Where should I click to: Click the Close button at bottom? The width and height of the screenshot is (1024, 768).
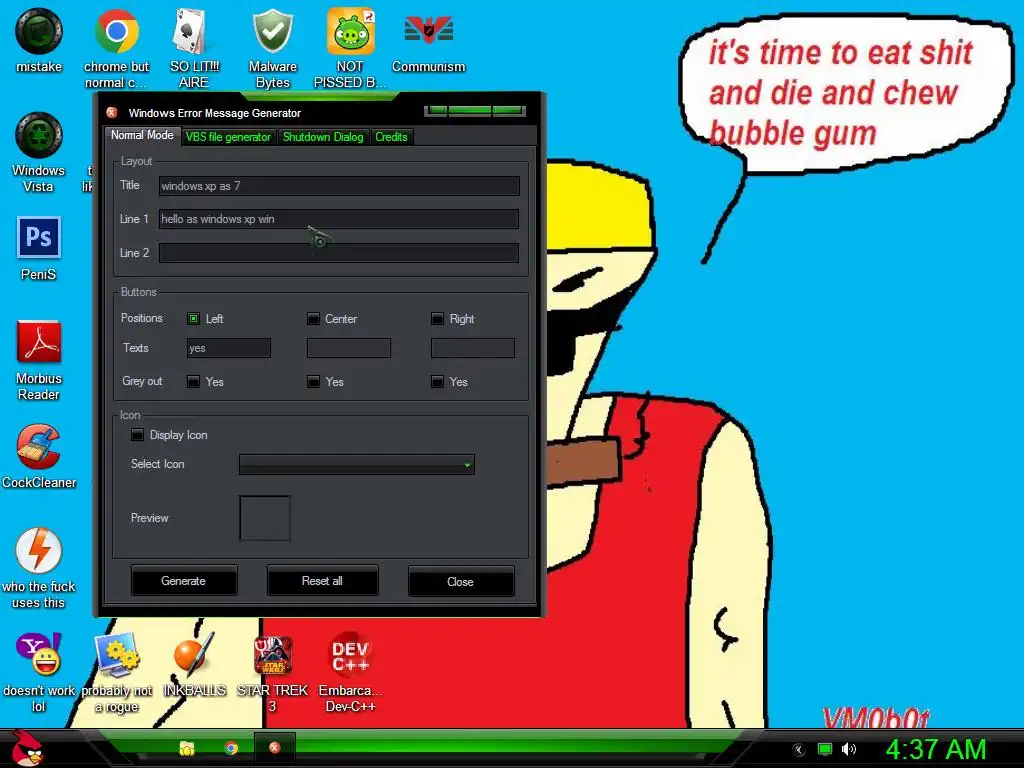pos(460,581)
